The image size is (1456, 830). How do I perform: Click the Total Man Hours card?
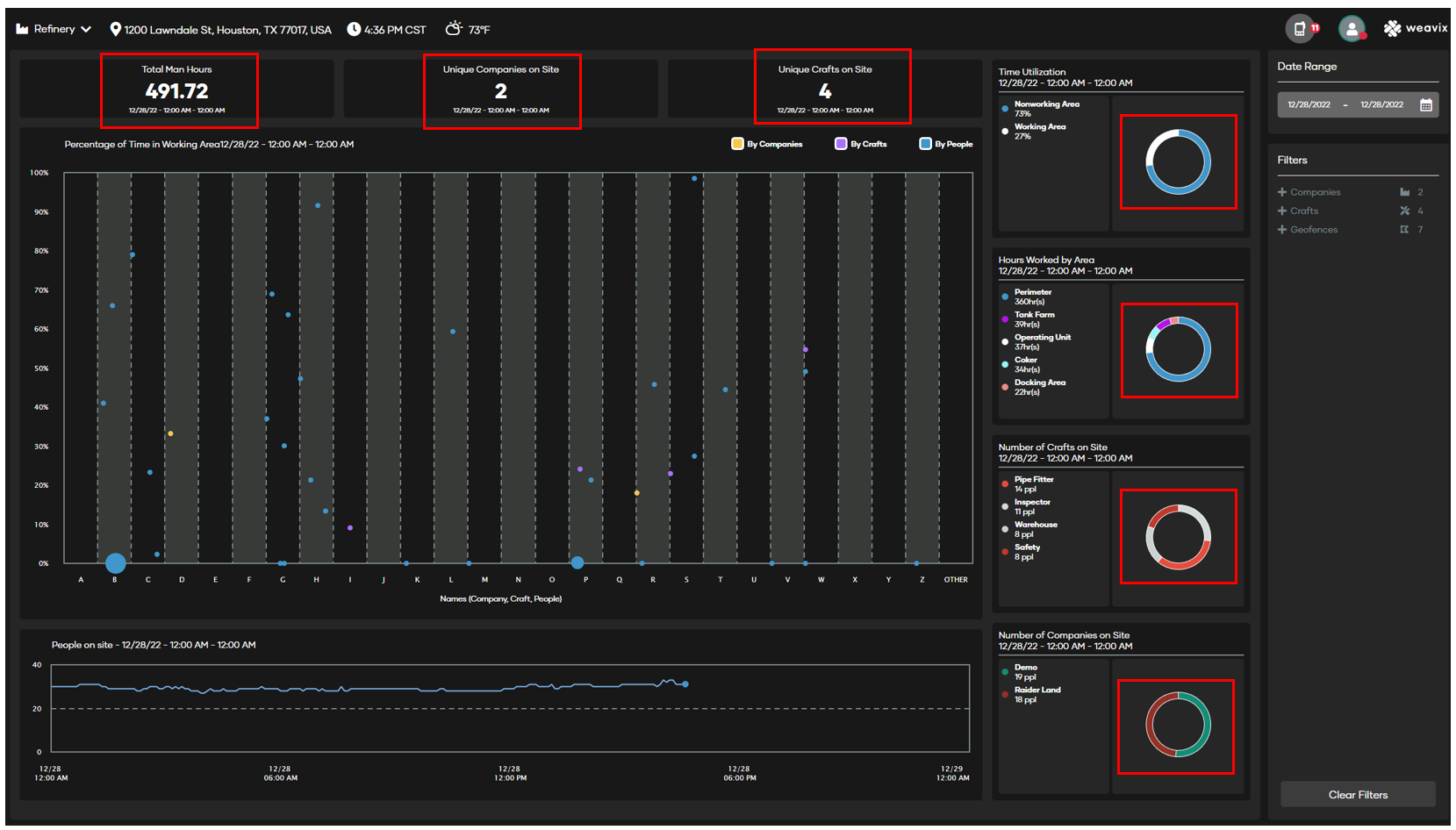coord(177,89)
